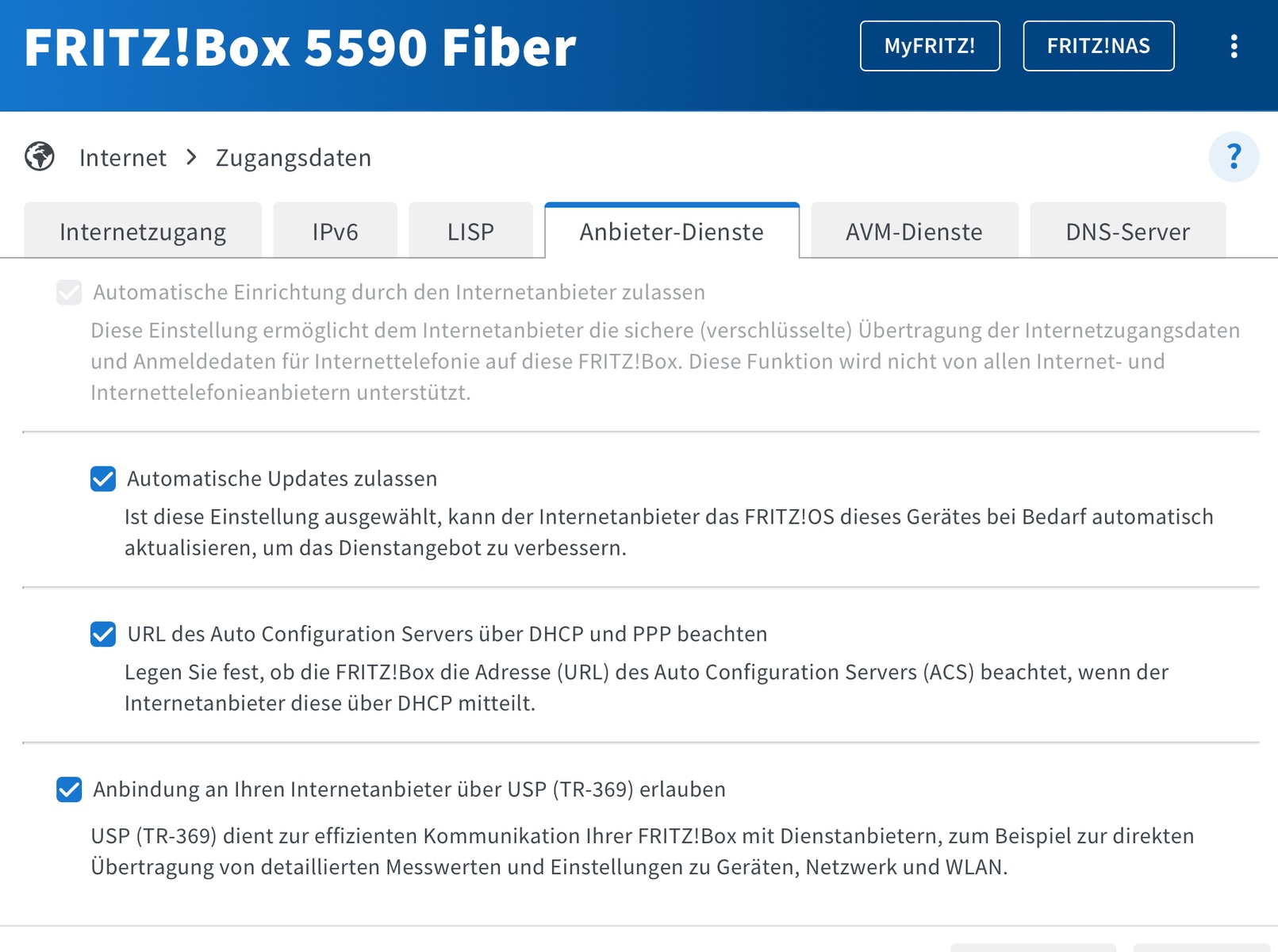The height and width of the screenshot is (952, 1278).
Task: Go to the AVM-Dienste tab
Action: 914,231
